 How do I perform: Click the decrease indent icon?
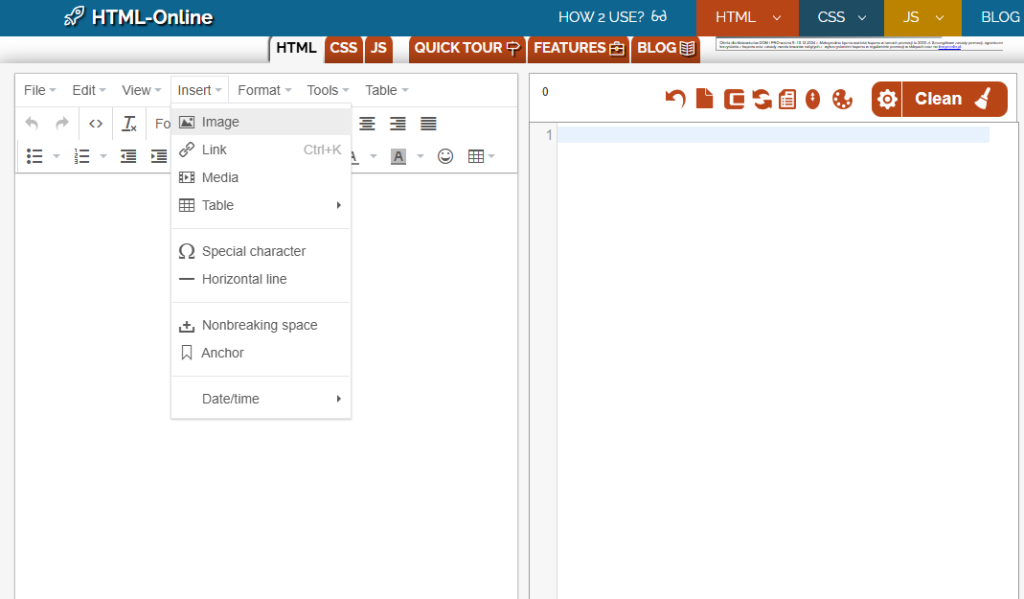pos(128,156)
